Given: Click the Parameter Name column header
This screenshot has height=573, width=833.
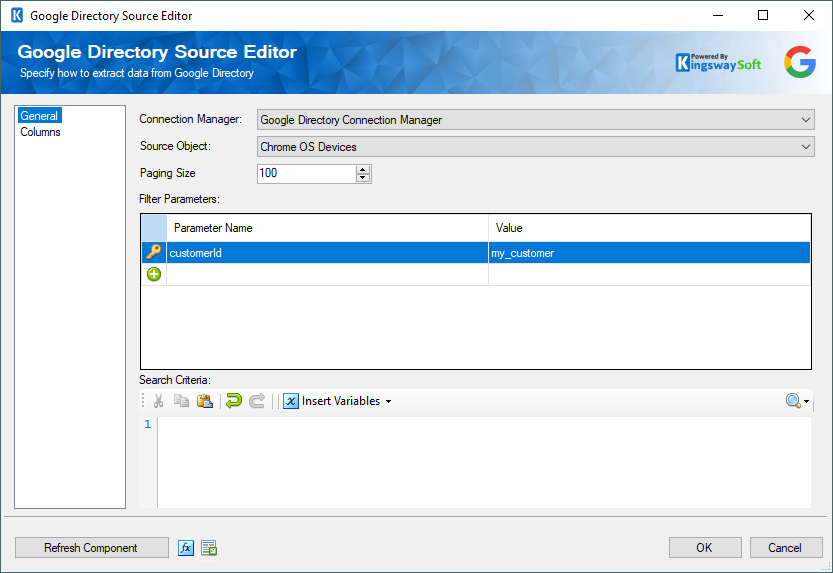Looking at the screenshot, I should pos(327,228).
